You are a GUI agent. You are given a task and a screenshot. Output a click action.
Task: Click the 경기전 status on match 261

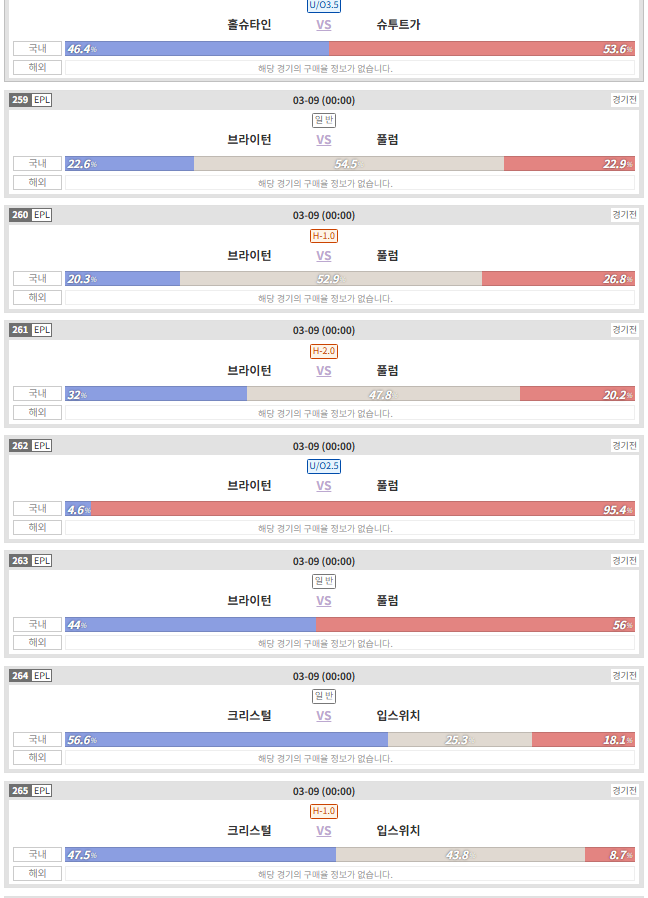click(625, 330)
